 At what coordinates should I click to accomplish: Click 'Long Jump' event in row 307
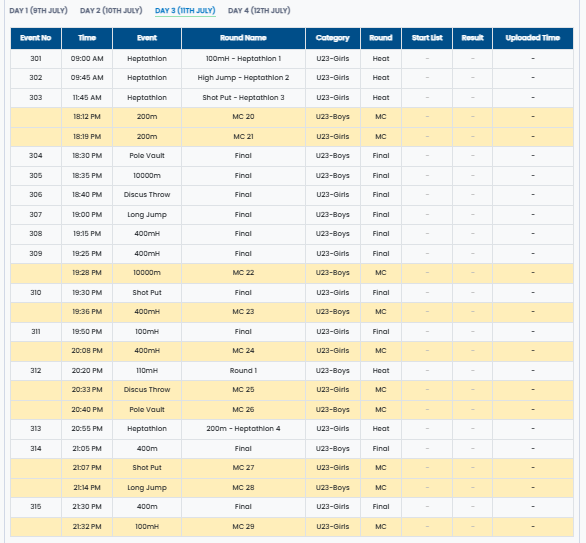pyautogui.click(x=147, y=215)
